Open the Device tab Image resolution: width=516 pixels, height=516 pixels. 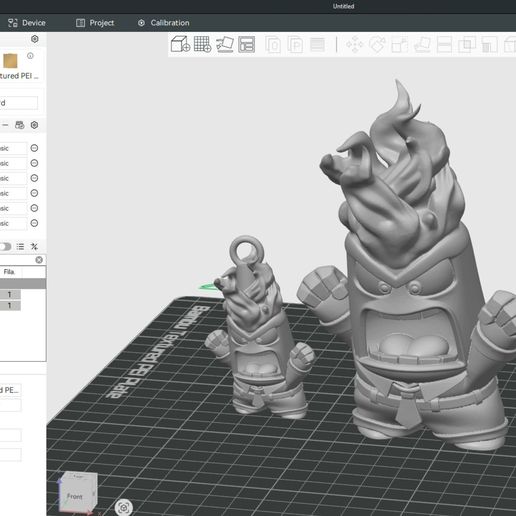27,23
